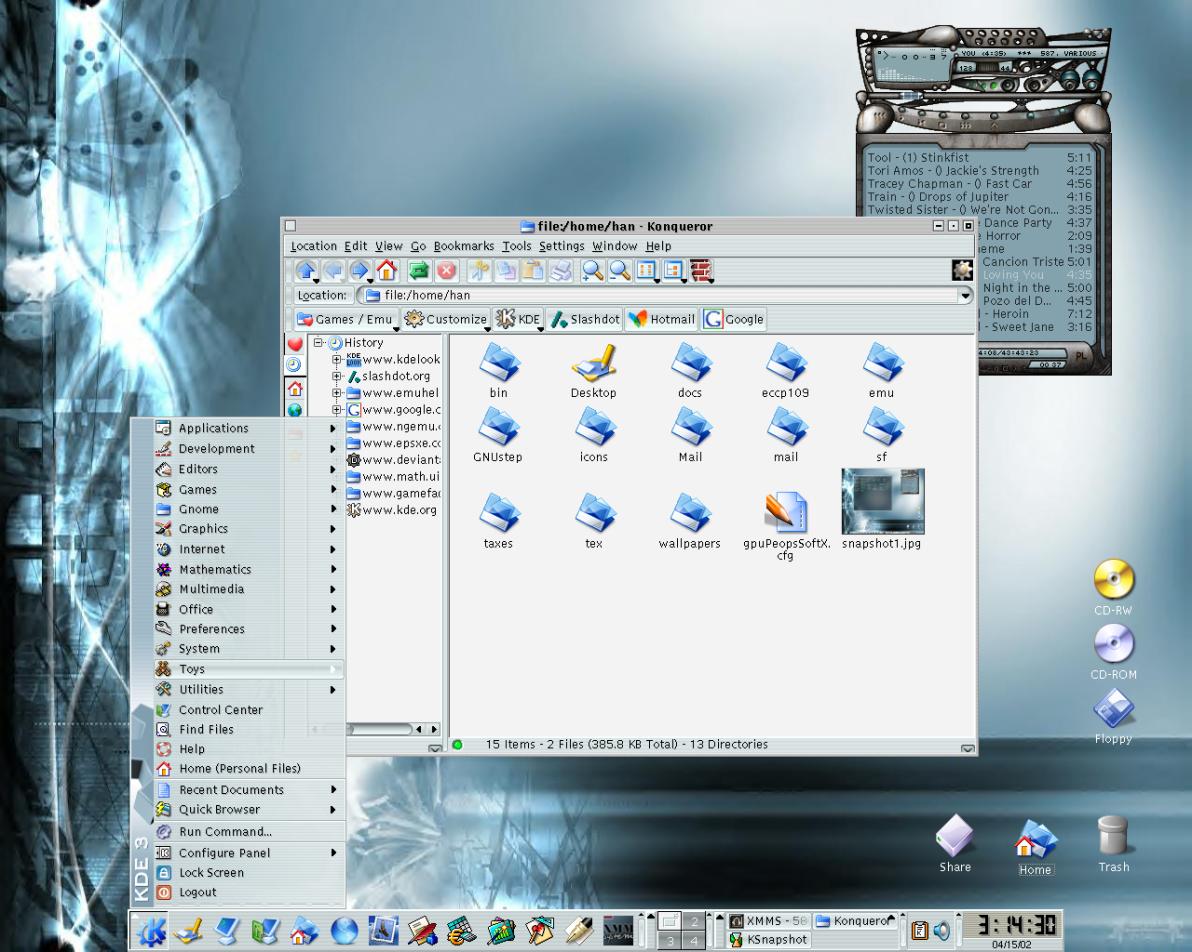Viewport: 1192px width, 952px height.
Task: Open the Trash desktop icon
Action: 1113,844
